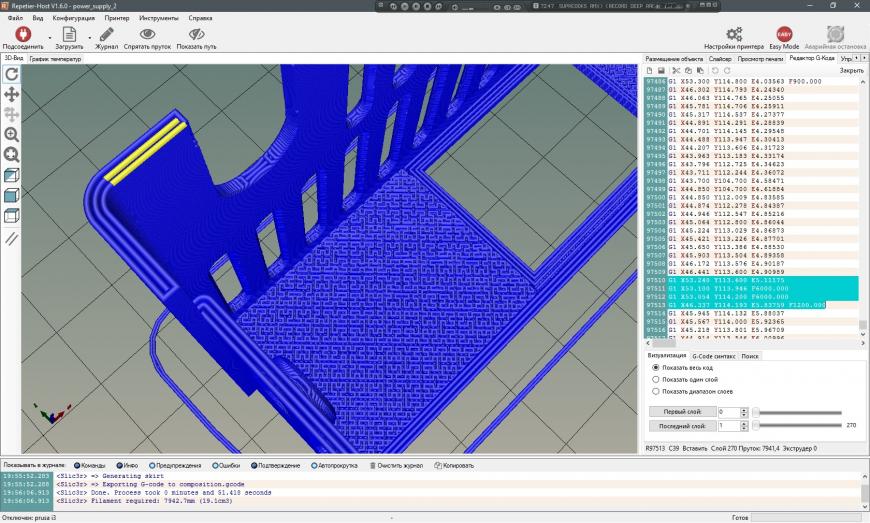This screenshot has width=870, height=523.
Task: Click the zoom magnifier tool in sidebar
Action: tap(12, 134)
